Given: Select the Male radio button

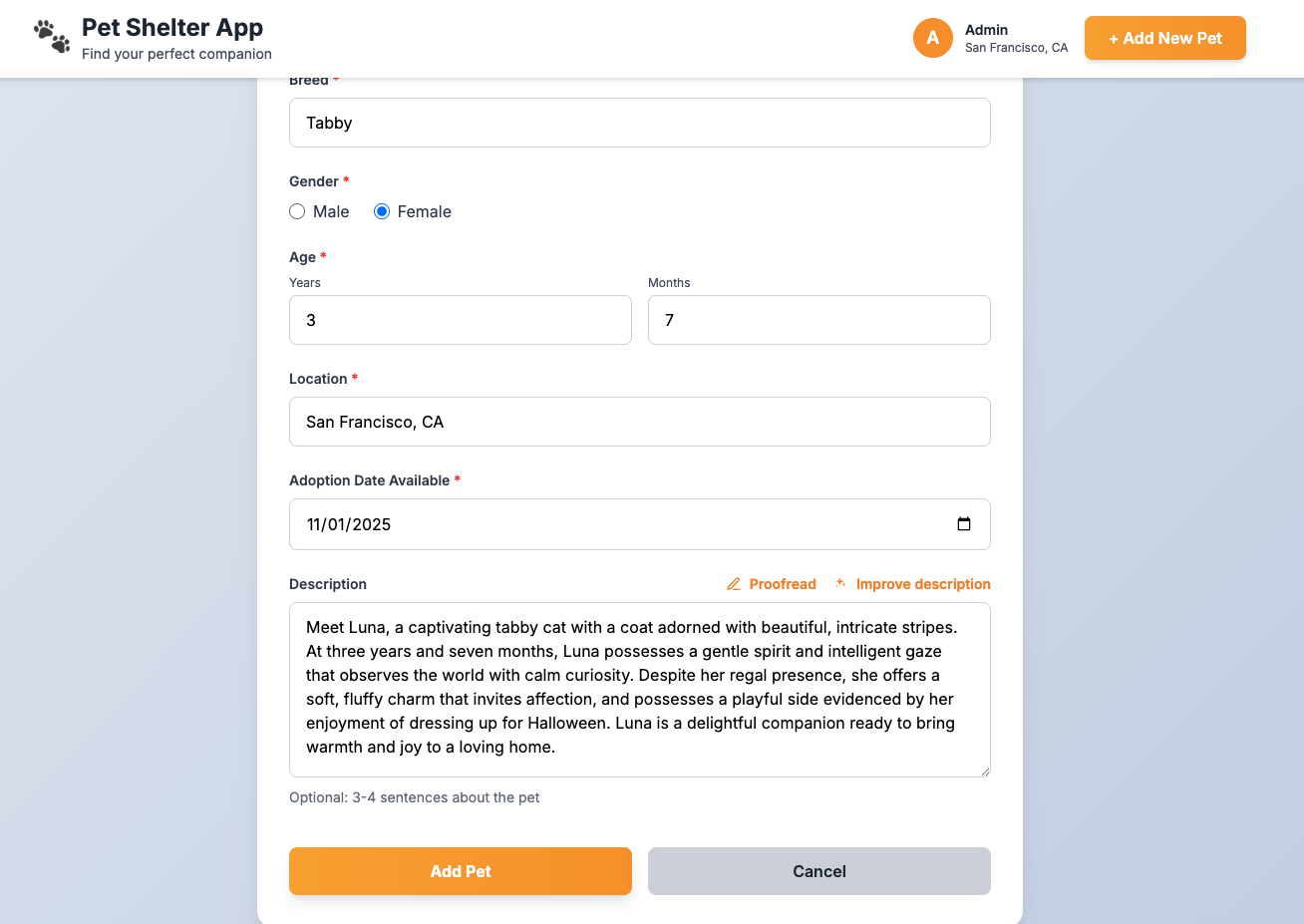Looking at the screenshot, I should tap(297, 211).
